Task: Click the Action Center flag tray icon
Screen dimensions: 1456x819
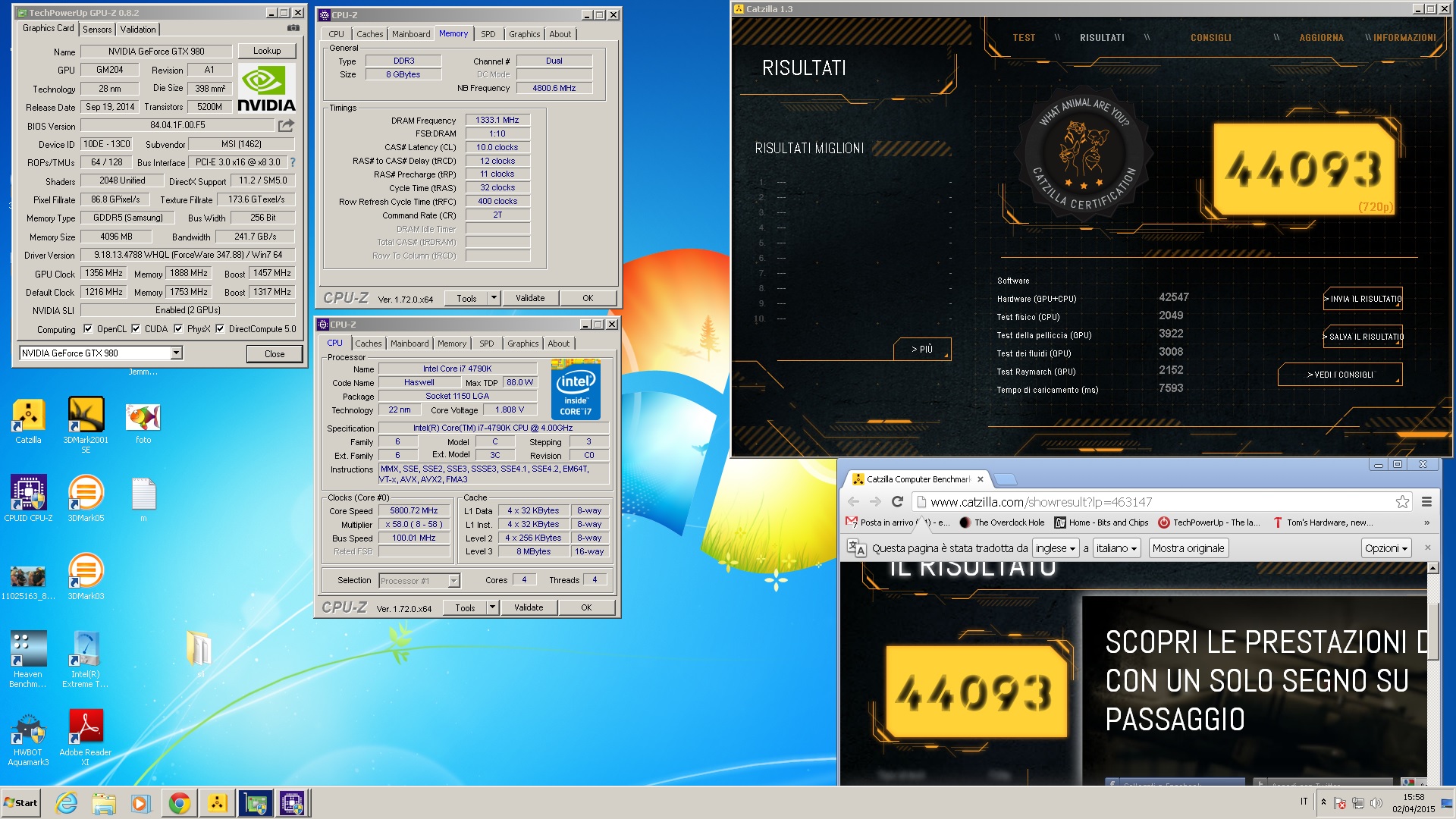Action: [x=1340, y=802]
